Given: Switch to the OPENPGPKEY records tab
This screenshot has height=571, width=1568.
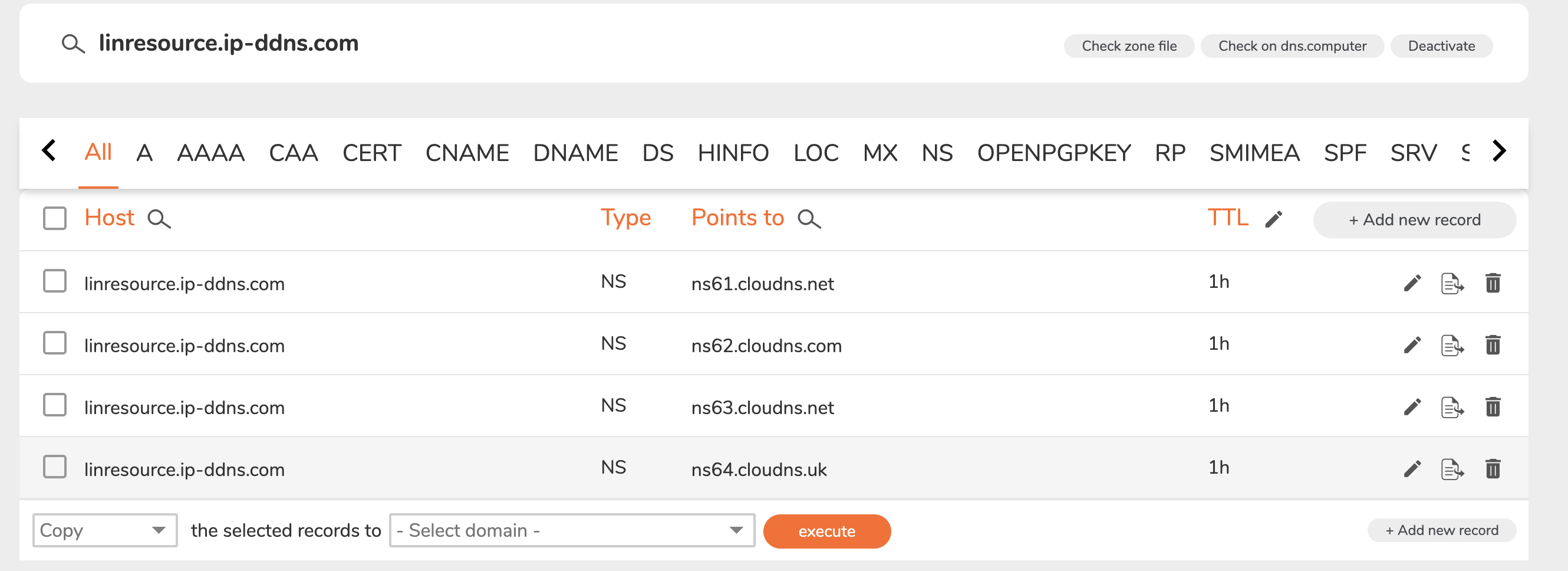Looking at the screenshot, I should coord(1053,153).
